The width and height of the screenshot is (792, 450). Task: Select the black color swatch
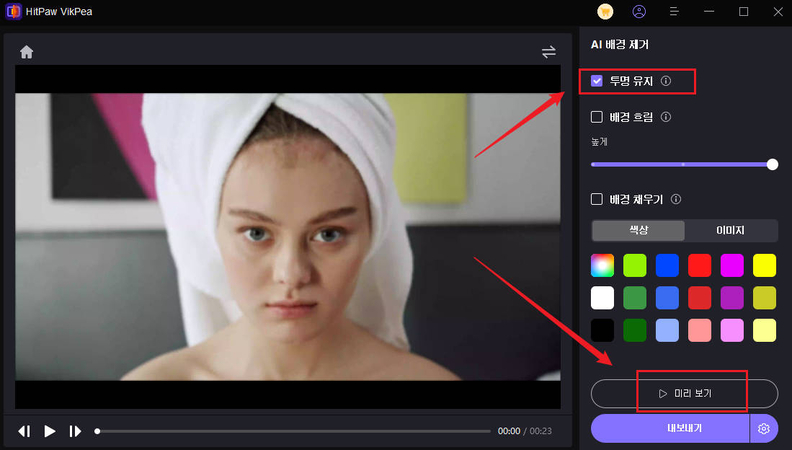click(602, 330)
